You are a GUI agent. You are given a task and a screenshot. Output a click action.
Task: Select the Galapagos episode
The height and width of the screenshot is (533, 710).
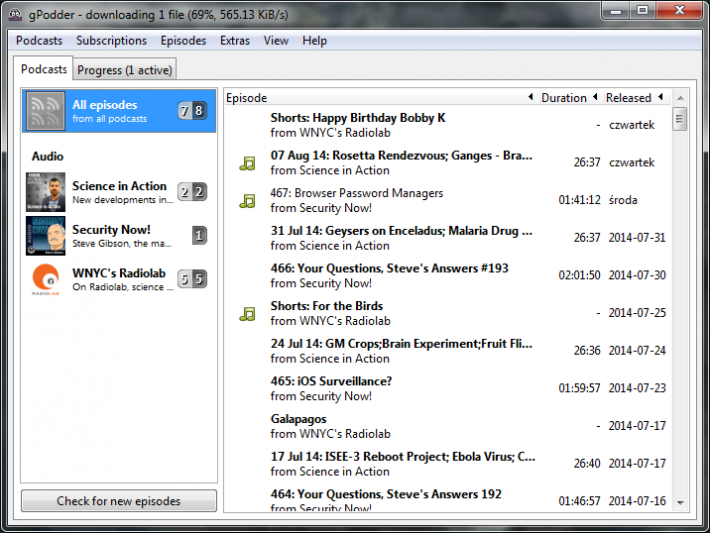pos(447,426)
